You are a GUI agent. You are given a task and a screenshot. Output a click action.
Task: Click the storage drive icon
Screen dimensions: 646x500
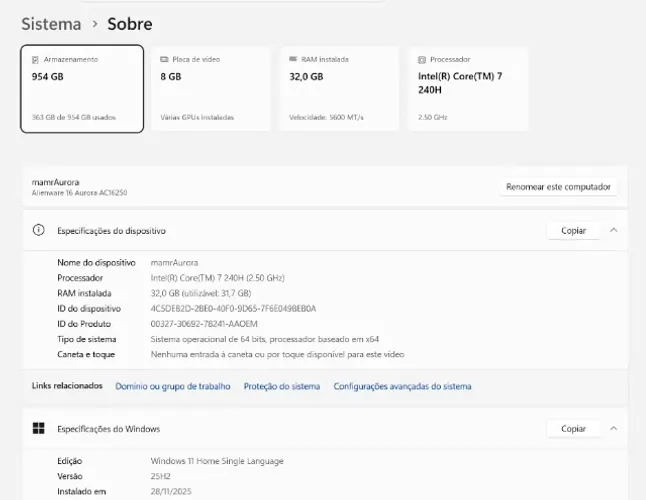coord(35,60)
